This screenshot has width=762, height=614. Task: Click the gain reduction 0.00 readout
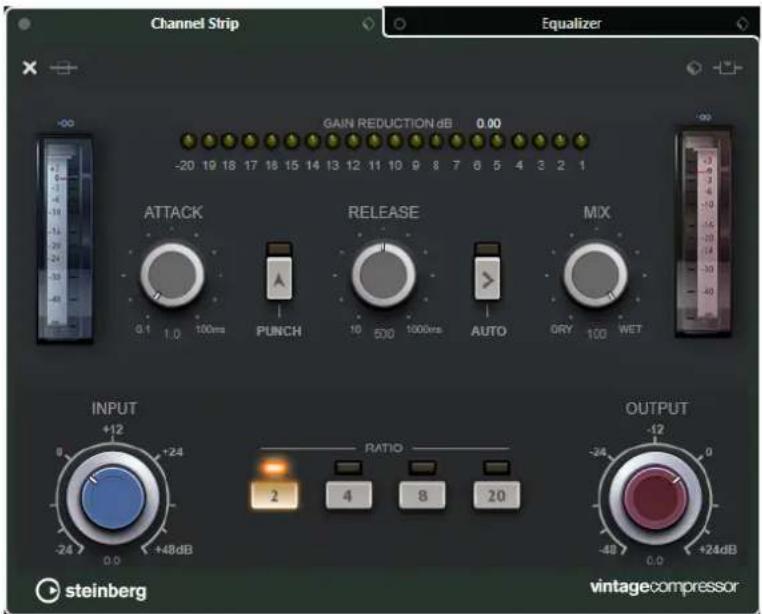click(x=488, y=123)
